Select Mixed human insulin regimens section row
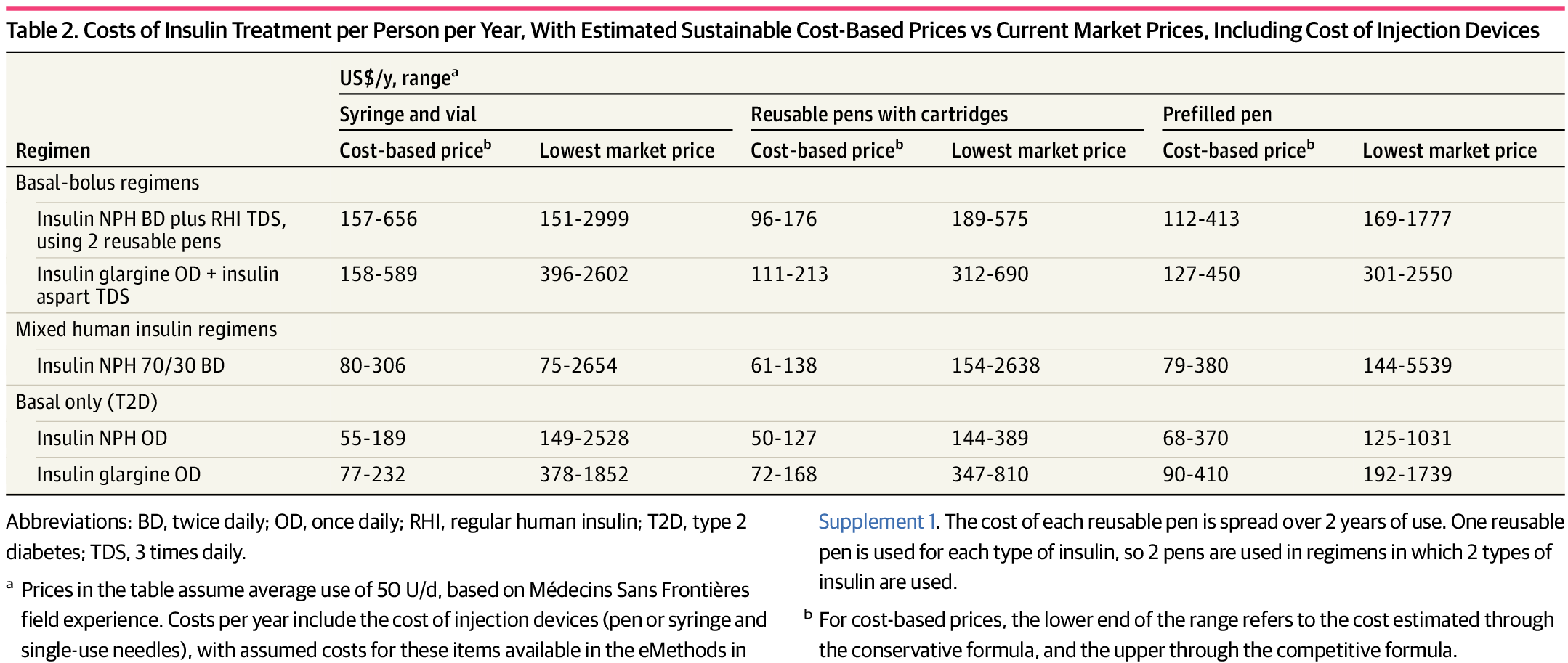Image resolution: width=1568 pixels, height=663 pixels. [x=785, y=330]
